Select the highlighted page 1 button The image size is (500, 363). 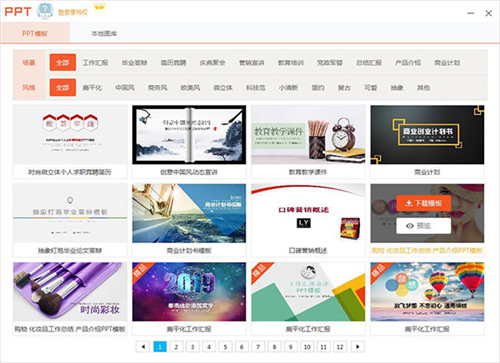[160, 347]
